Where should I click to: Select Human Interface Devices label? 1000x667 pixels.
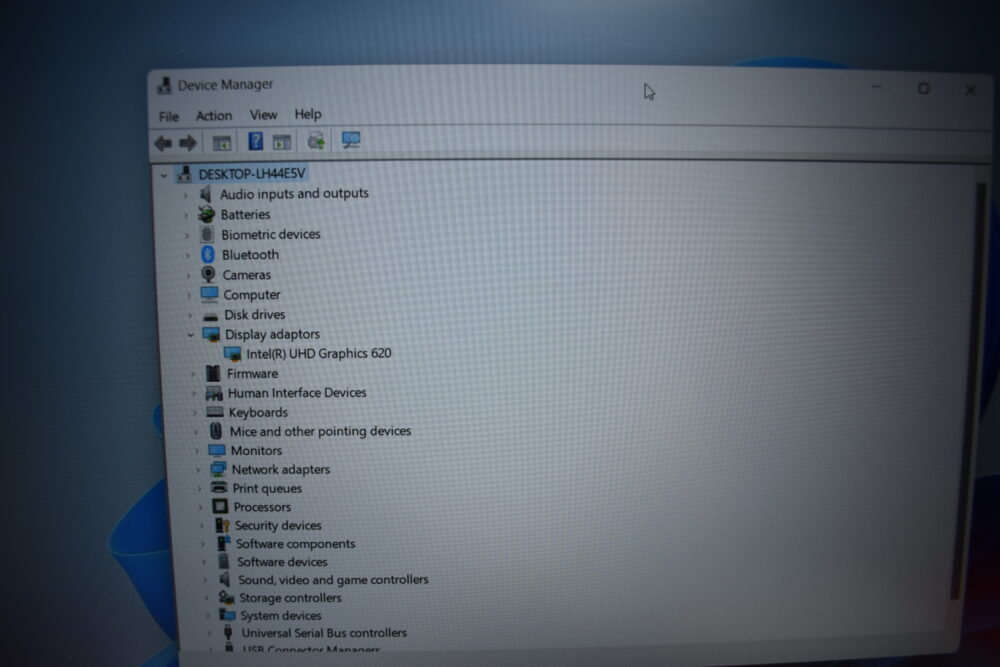pyautogui.click(x=297, y=393)
